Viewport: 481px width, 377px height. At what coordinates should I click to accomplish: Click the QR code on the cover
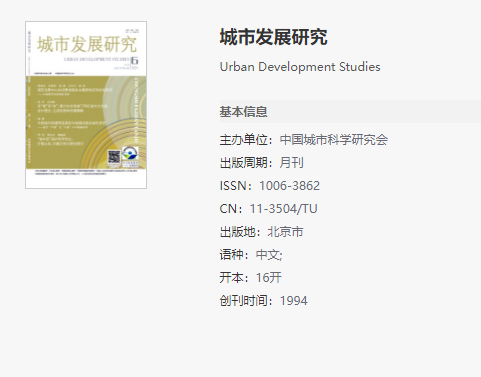(114, 157)
